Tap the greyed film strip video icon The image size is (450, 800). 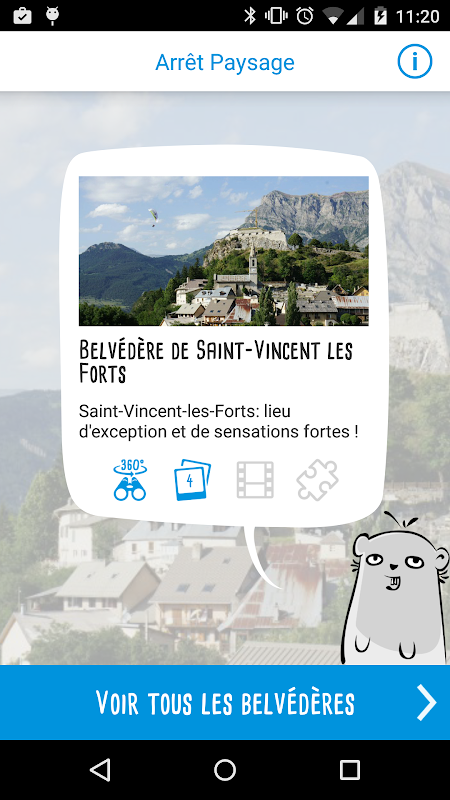[255, 480]
